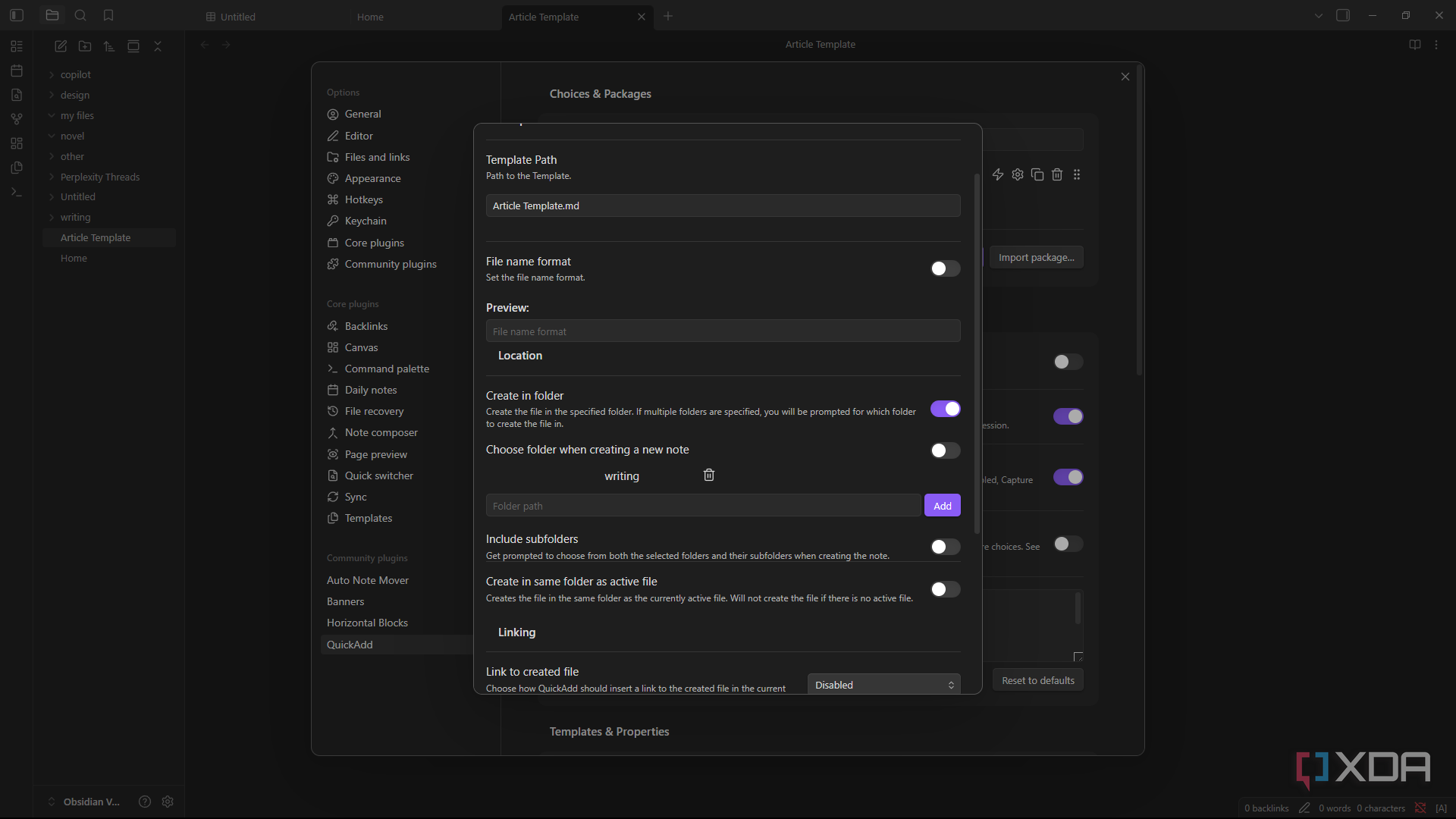Click Import package button

pyautogui.click(x=1037, y=257)
